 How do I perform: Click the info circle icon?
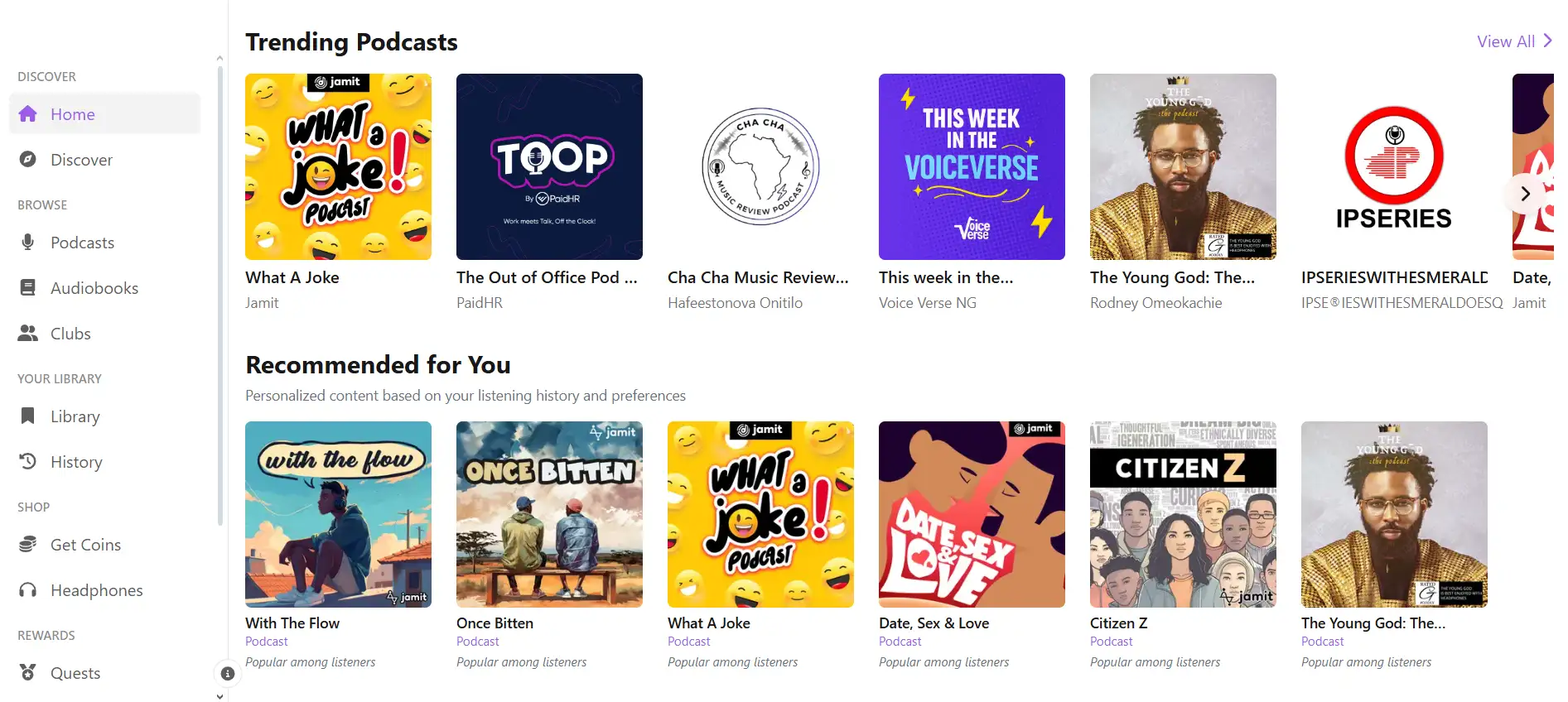228,674
